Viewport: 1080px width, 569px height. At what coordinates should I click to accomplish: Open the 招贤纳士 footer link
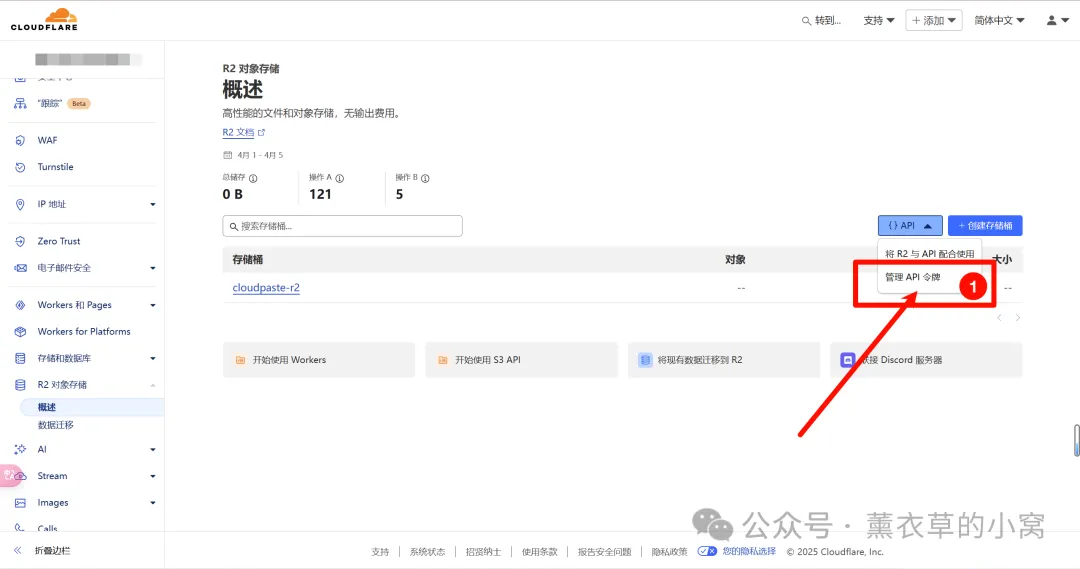click(483, 552)
